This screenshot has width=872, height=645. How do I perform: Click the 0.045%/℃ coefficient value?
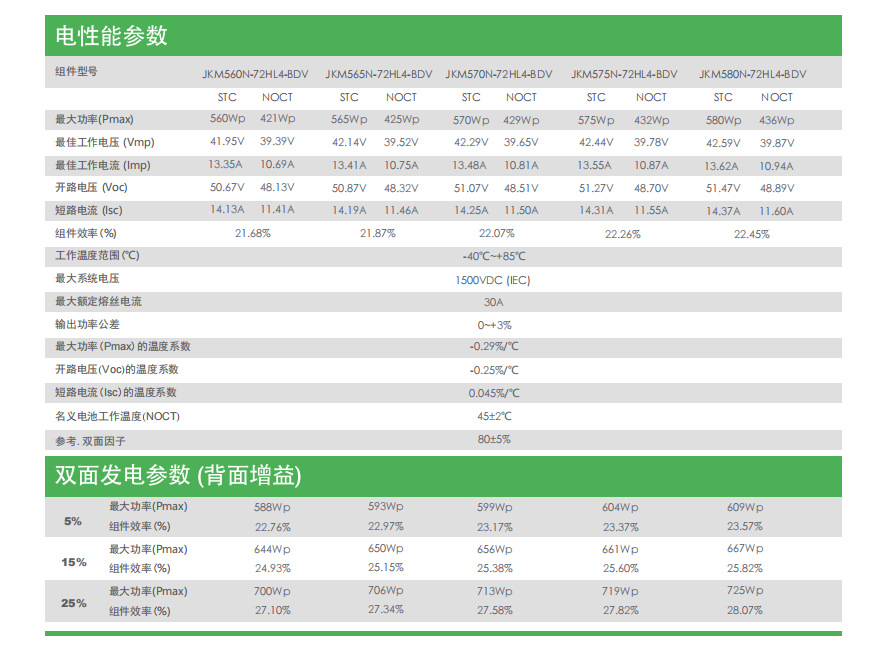click(x=494, y=393)
